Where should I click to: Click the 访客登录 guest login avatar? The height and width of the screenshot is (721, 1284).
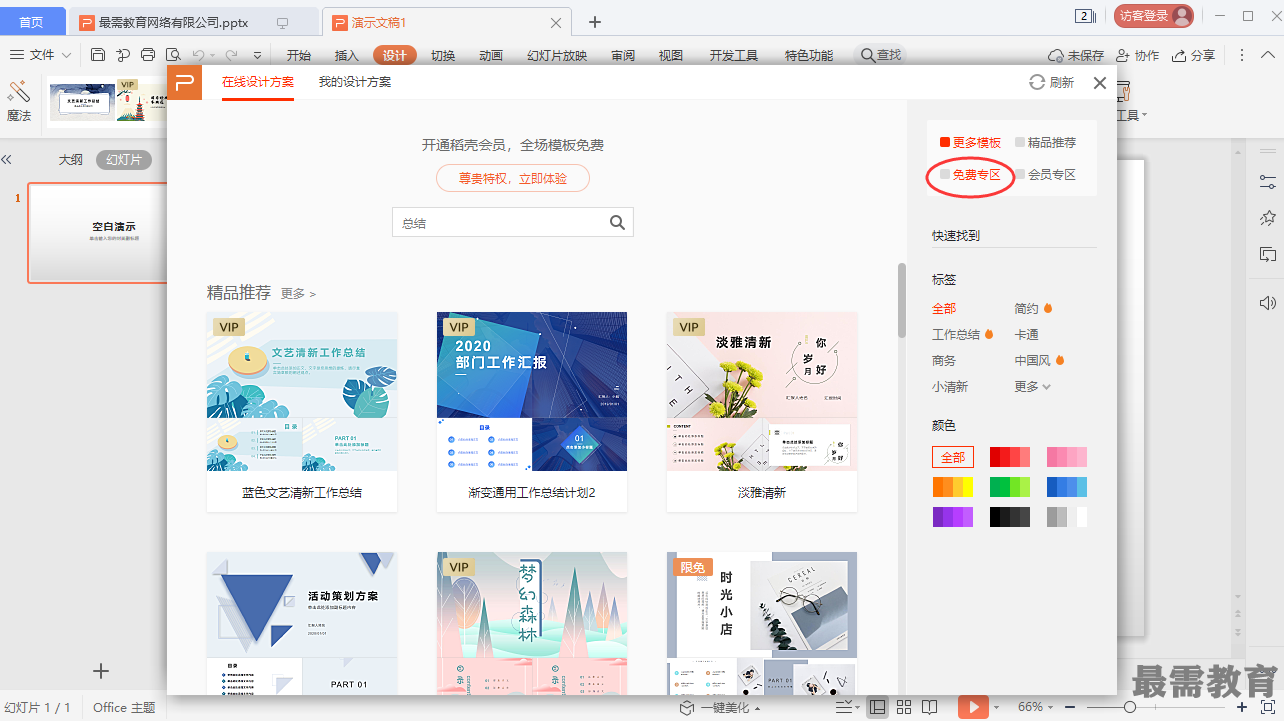pos(1182,16)
